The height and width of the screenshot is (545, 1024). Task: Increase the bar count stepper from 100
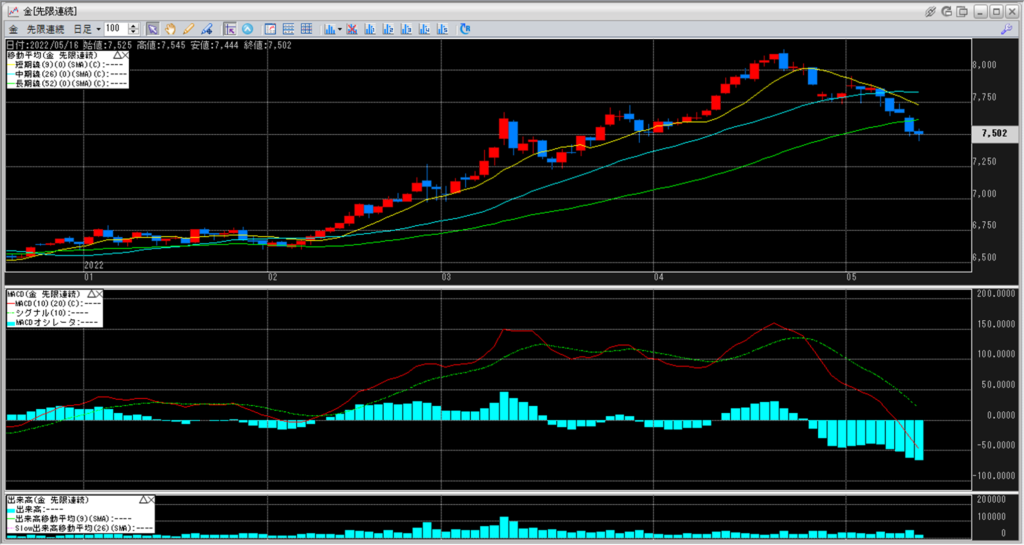pos(133,26)
